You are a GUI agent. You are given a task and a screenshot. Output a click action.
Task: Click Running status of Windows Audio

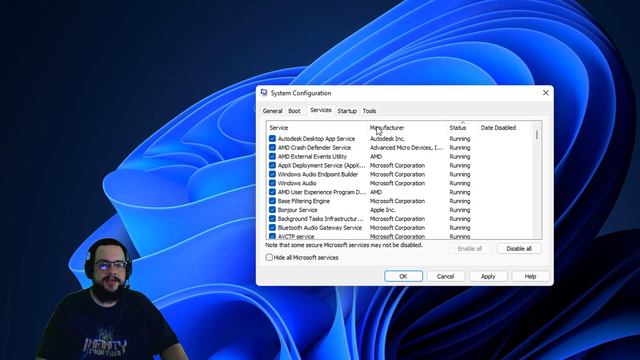pyautogui.click(x=460, y=183)
